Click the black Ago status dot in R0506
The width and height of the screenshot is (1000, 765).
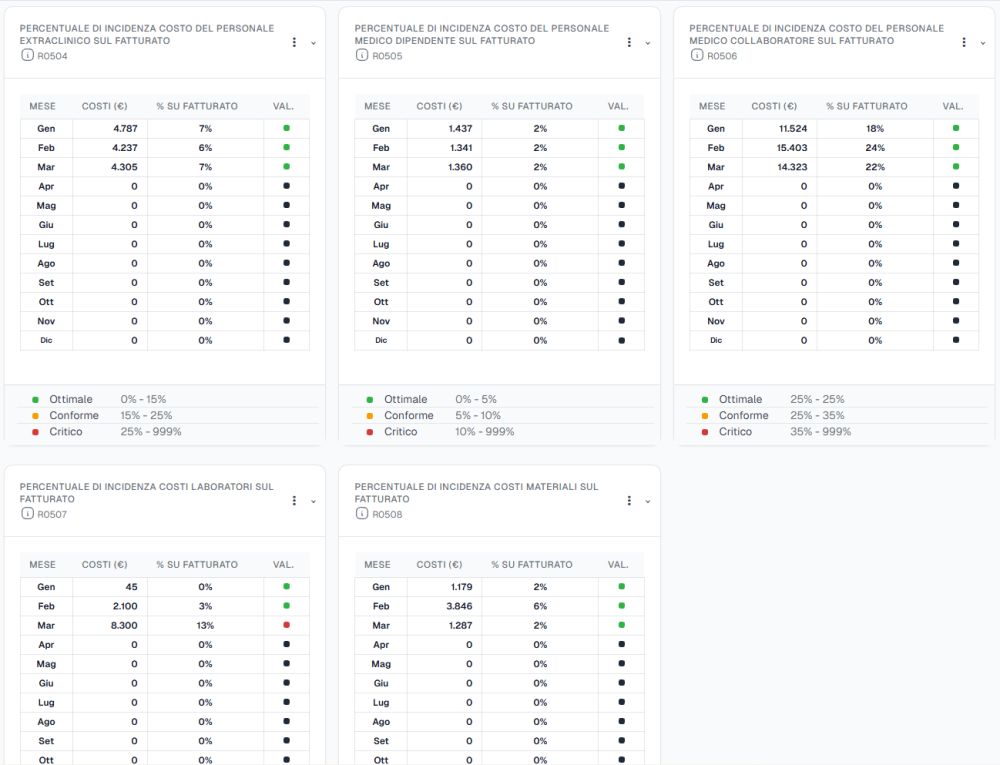(956, 263)
